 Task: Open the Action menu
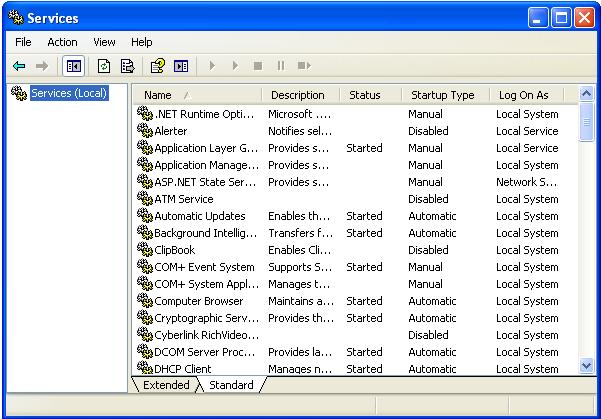pos(62,42)
